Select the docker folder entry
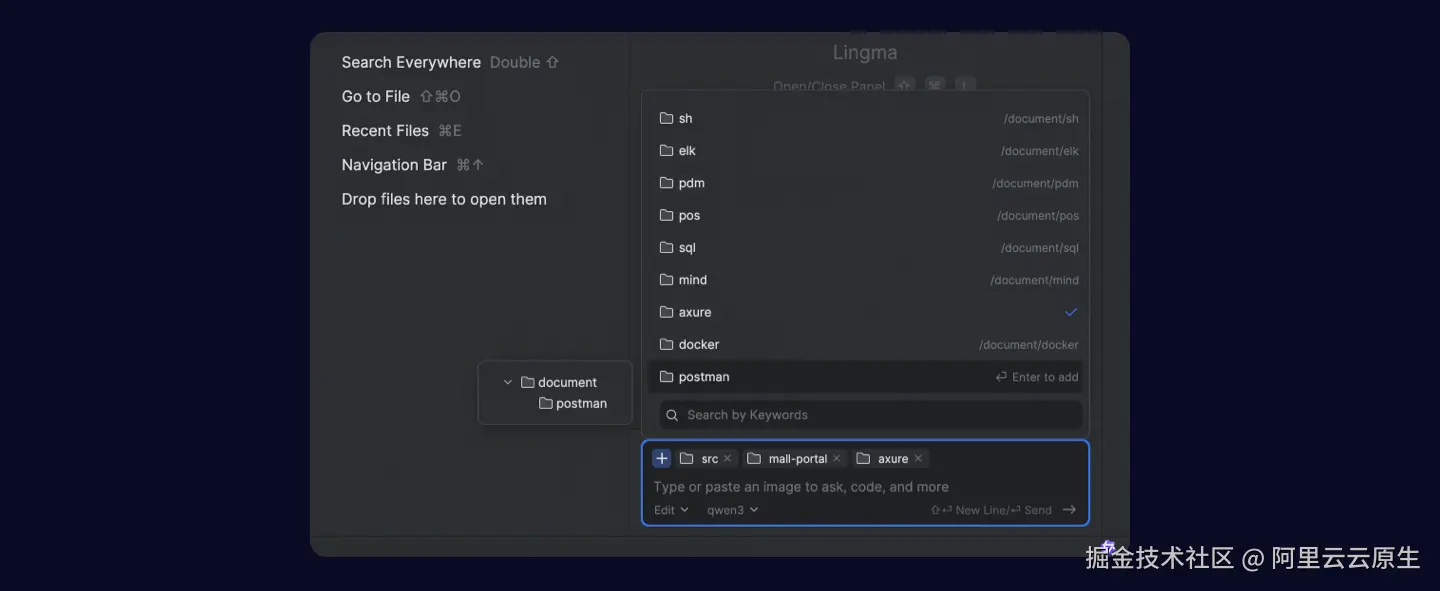 (868, 344)
